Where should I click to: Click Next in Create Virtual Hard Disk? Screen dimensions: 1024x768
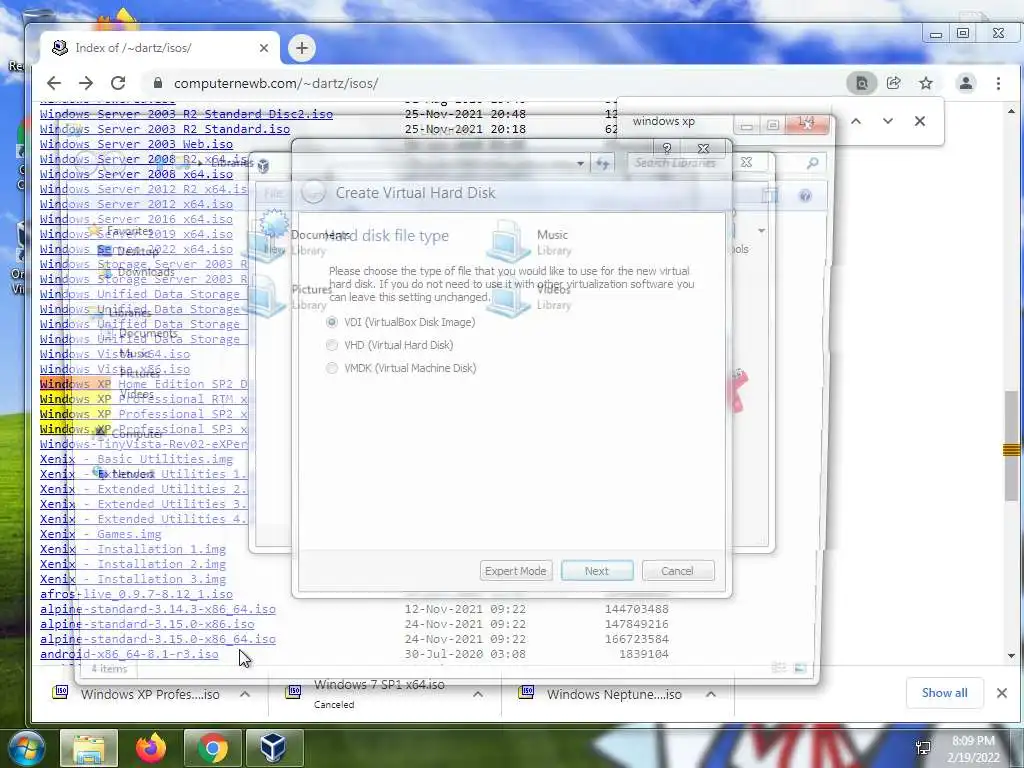coord(597,571)
